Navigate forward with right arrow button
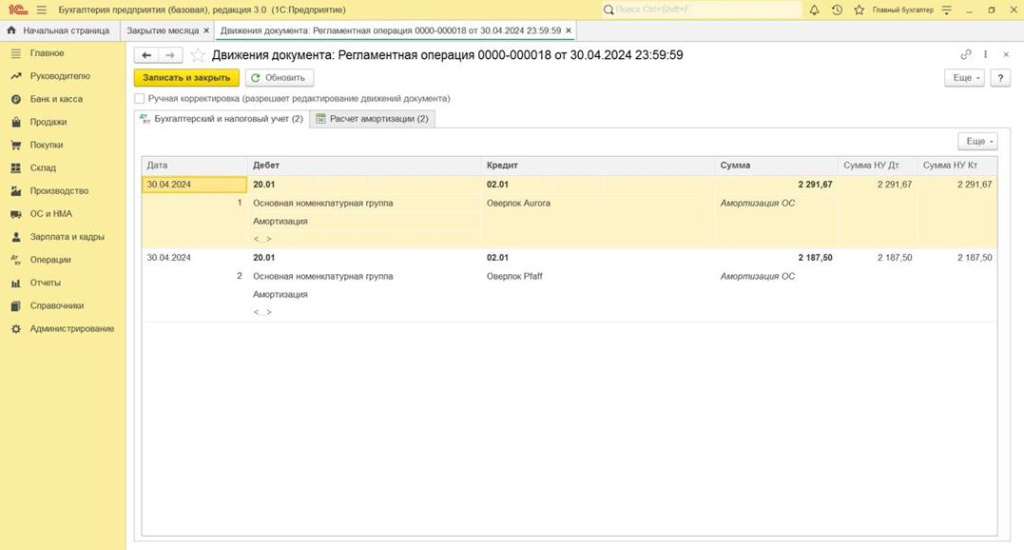Screen dimensions: 1024x550 pyautogui.click(x=171, y=55)
